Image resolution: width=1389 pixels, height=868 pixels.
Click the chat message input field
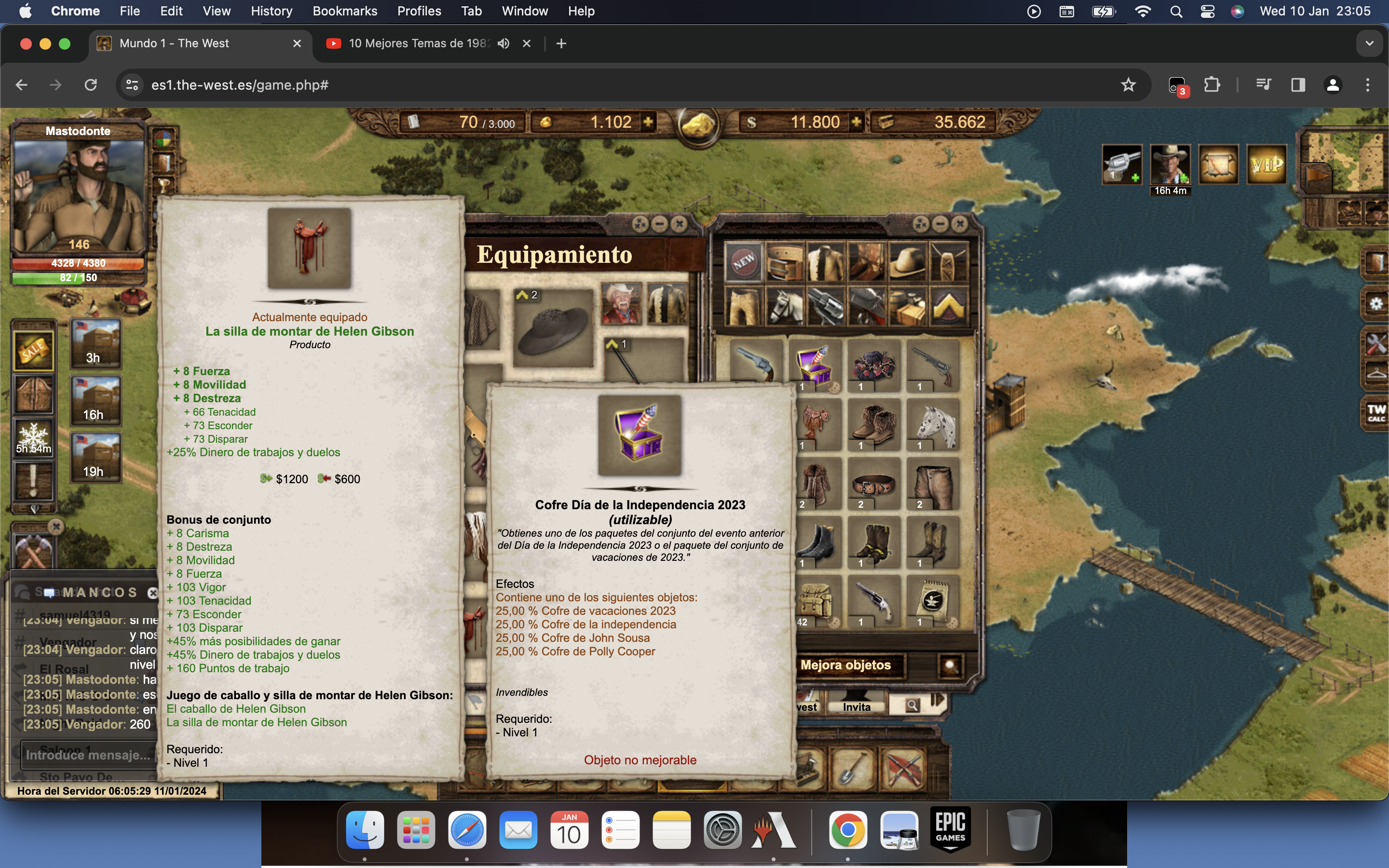[x=87, y=755]
